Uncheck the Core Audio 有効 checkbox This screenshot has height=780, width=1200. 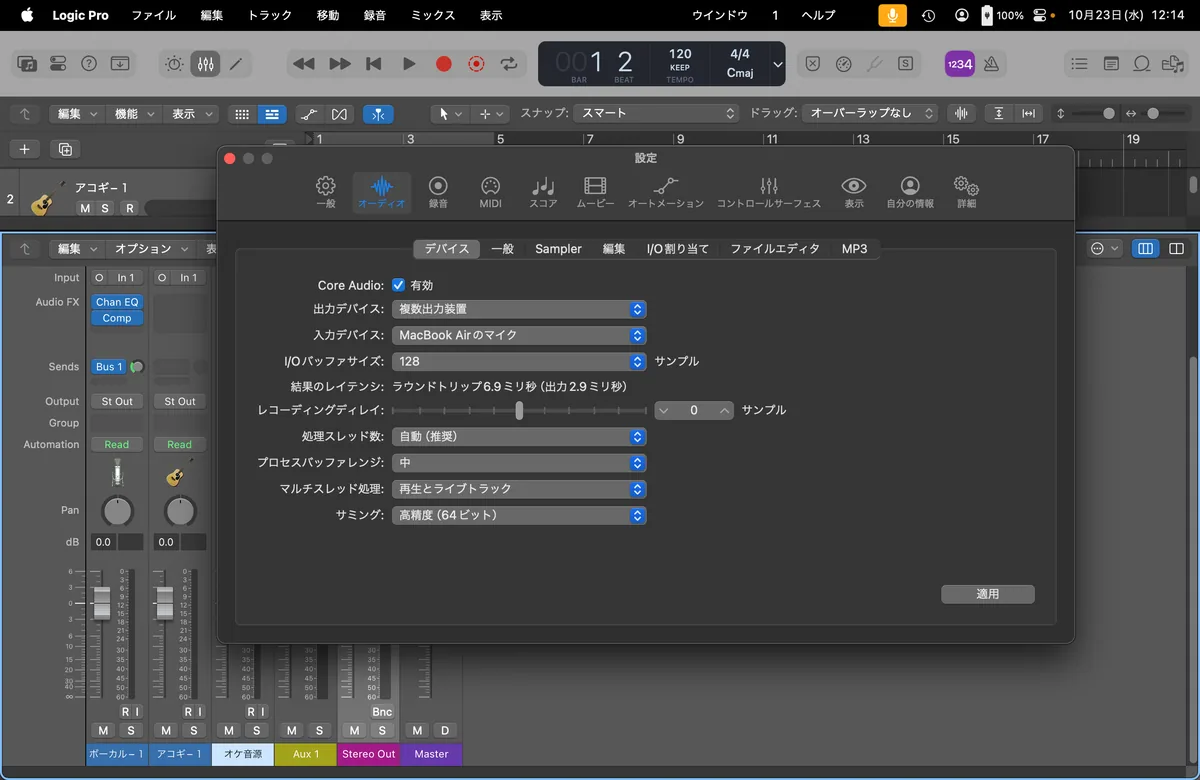[398, 285]
